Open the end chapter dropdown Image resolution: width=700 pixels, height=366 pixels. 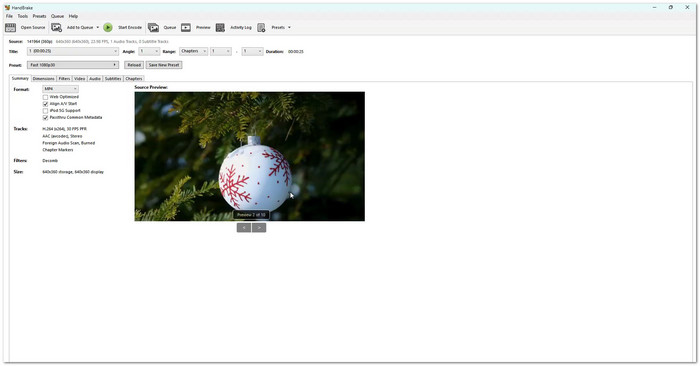252,51
